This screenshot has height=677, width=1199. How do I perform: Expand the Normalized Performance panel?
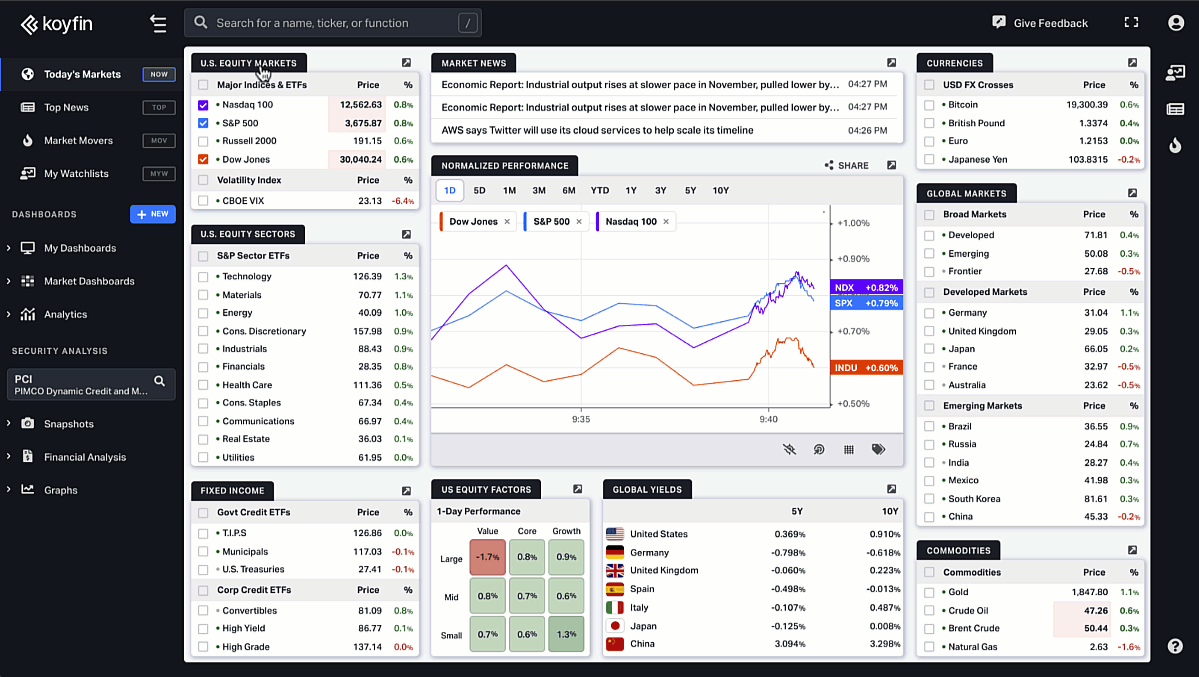[891, 165]
